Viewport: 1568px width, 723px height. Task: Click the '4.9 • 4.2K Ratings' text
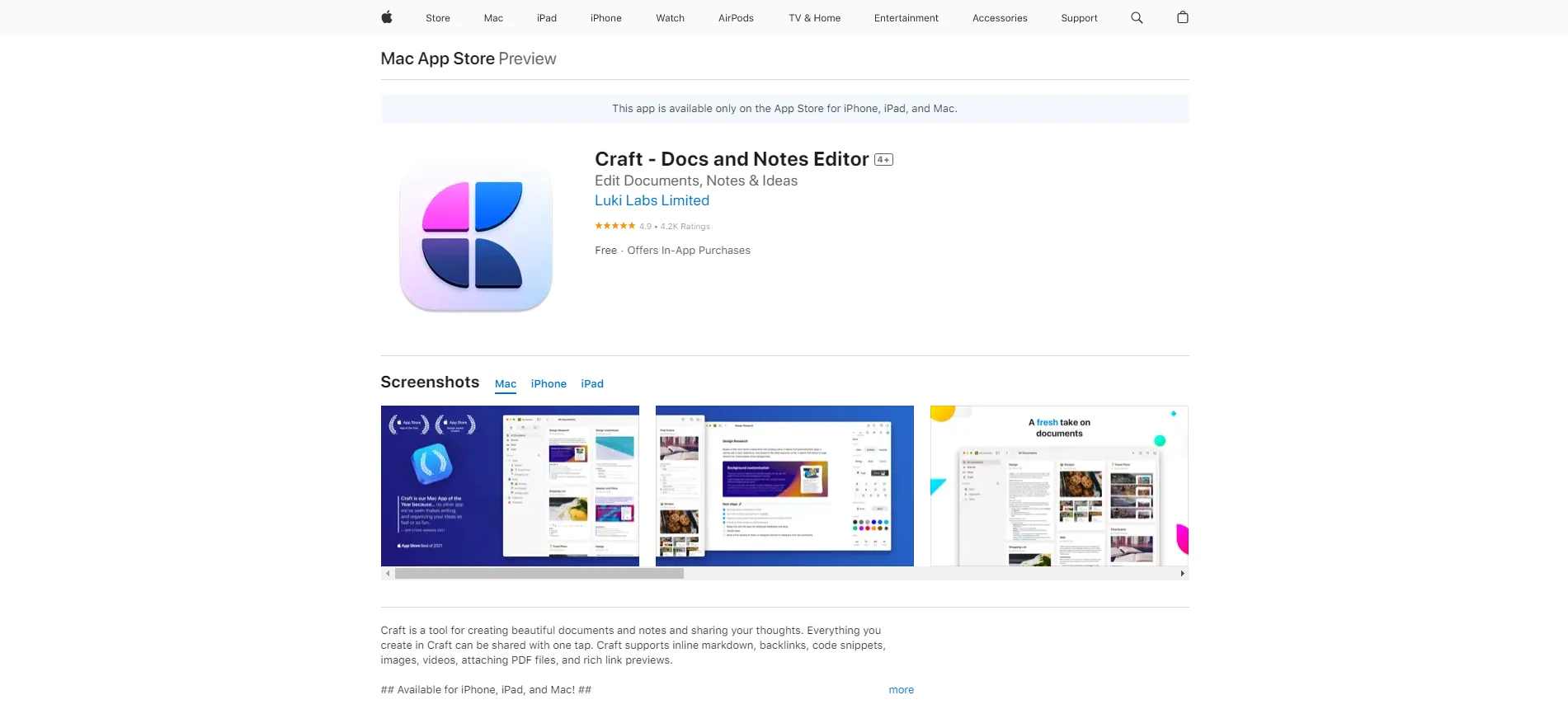tap(675, 226)
